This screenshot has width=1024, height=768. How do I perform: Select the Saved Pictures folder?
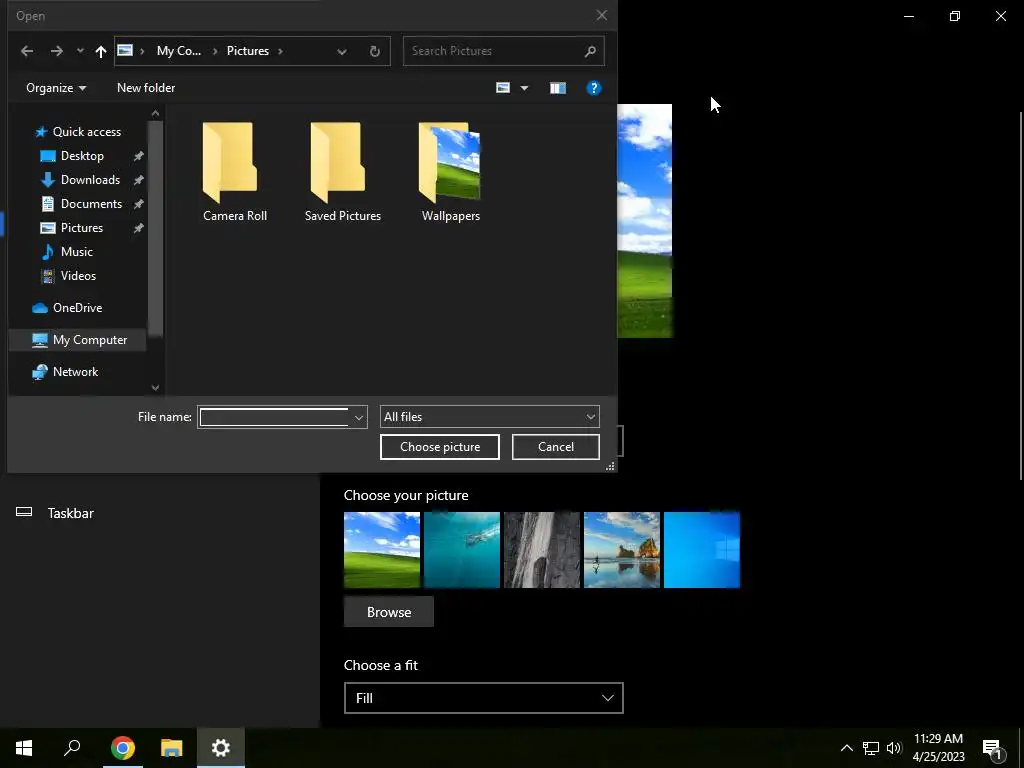[x=343, y=172]
